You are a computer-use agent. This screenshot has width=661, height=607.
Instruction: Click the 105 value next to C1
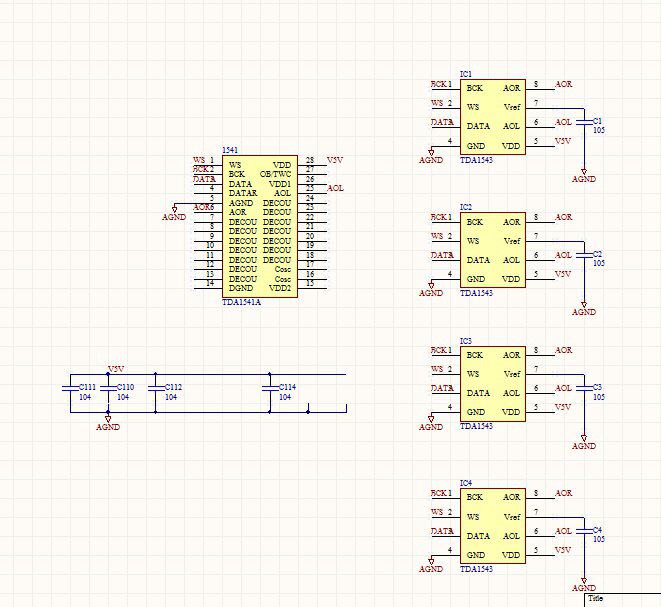(599, 130)
